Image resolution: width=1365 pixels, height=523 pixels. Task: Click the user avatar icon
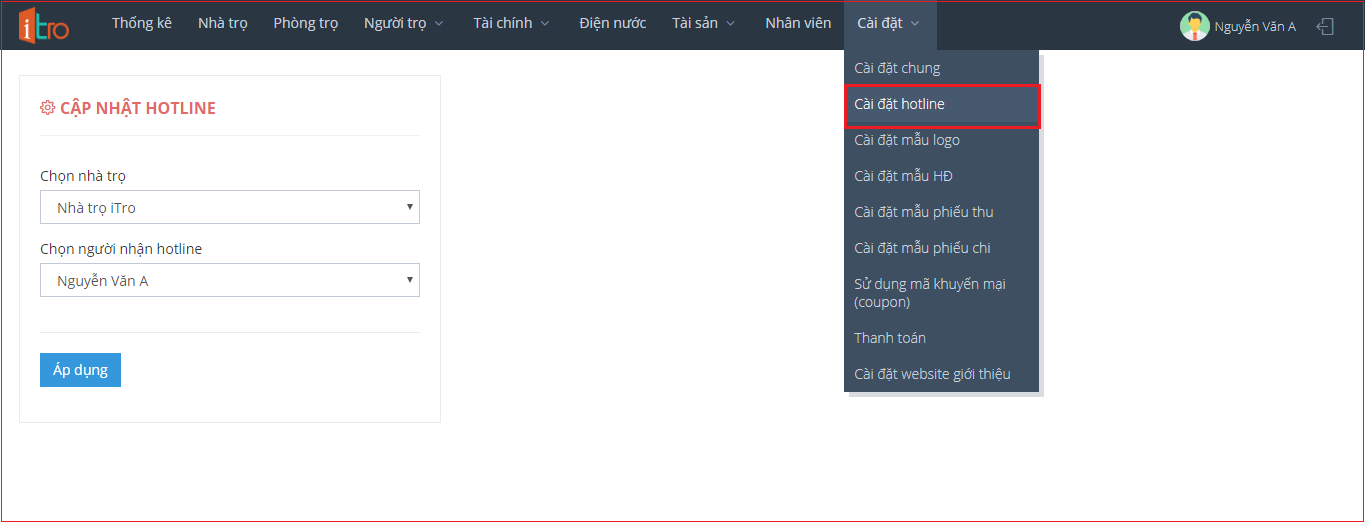[1194, 26]
